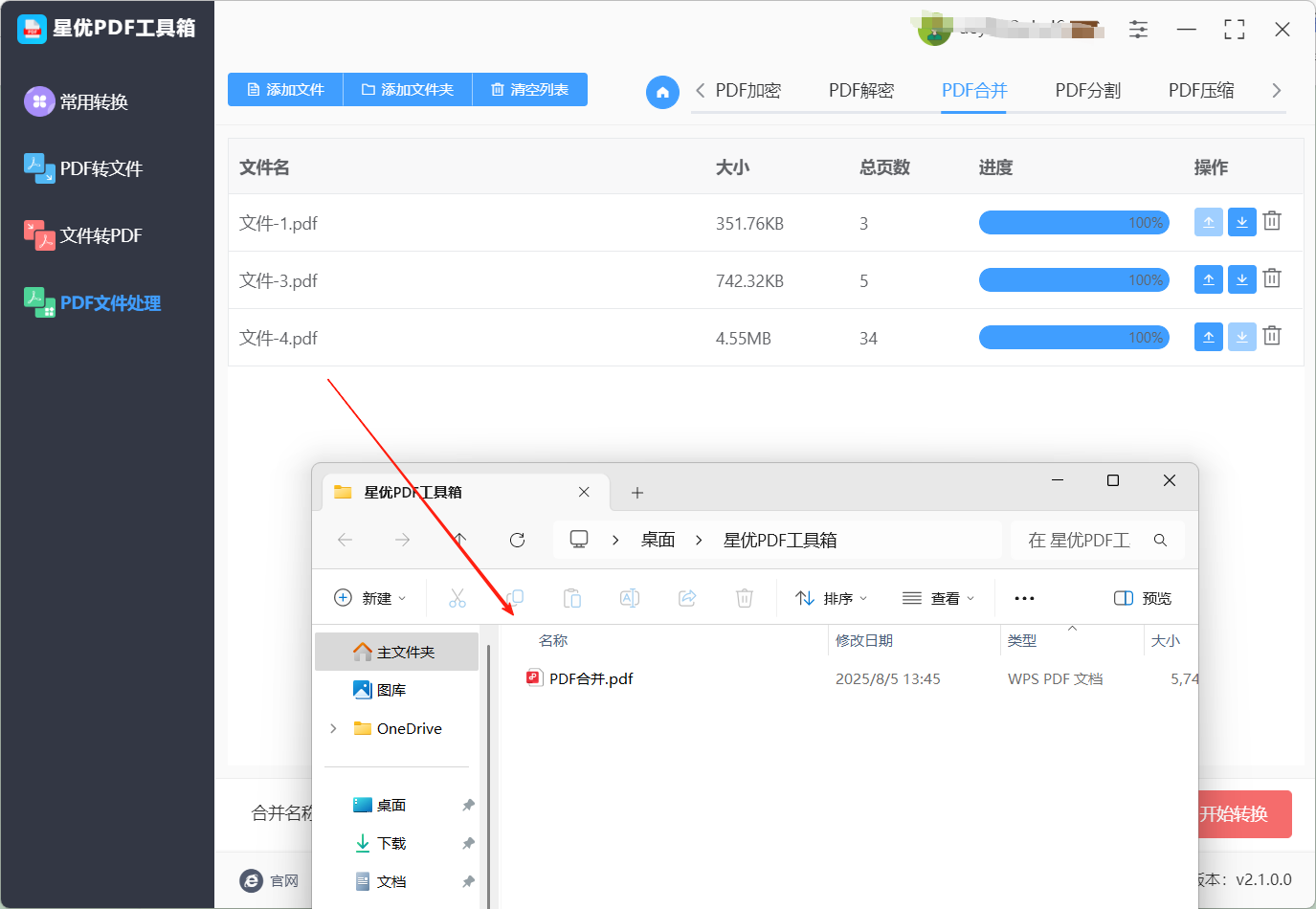The height and width of the screenshot is (909, 1316).
Task: Switch to the PDF解密 tab
Action: click(861, 91)
